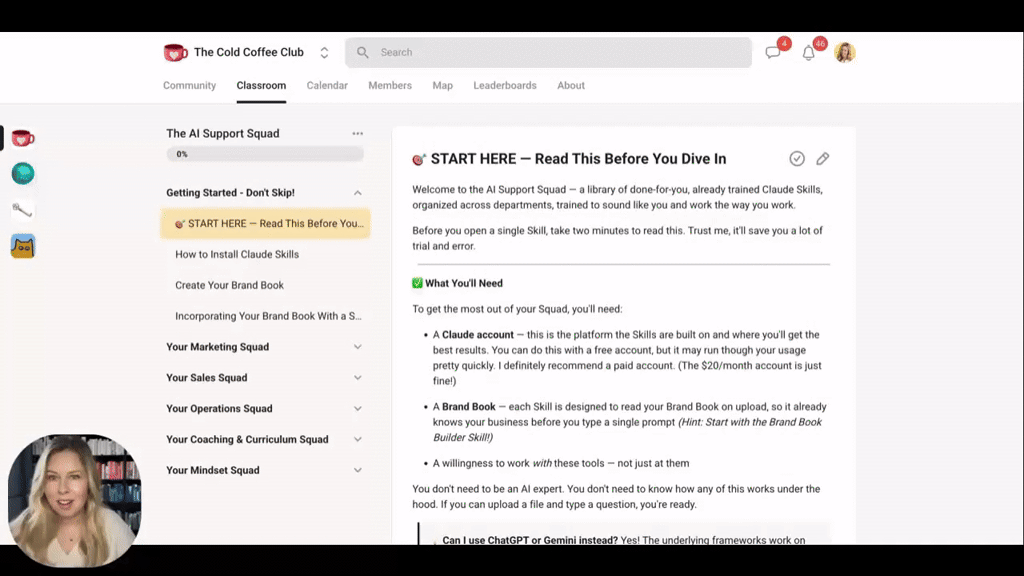The image size is (1024, 576).
Task: Expand Your Operations Squad section
Action: [x=264, y=408]
